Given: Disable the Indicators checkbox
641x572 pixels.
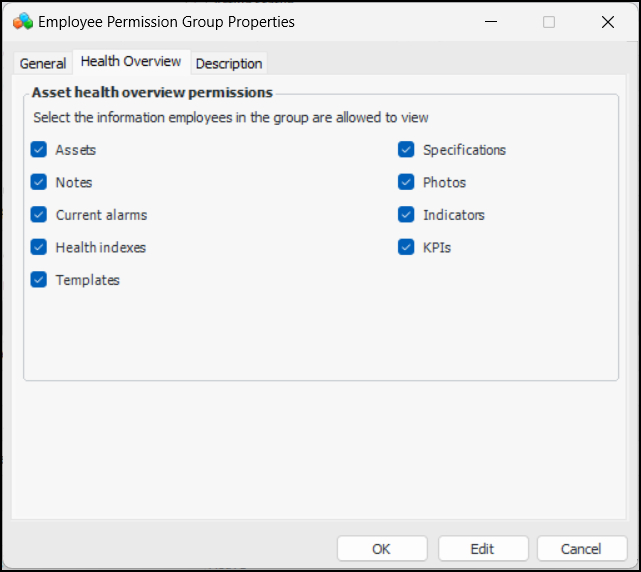Looking at the screenshot, I should (x=406, y=215).
